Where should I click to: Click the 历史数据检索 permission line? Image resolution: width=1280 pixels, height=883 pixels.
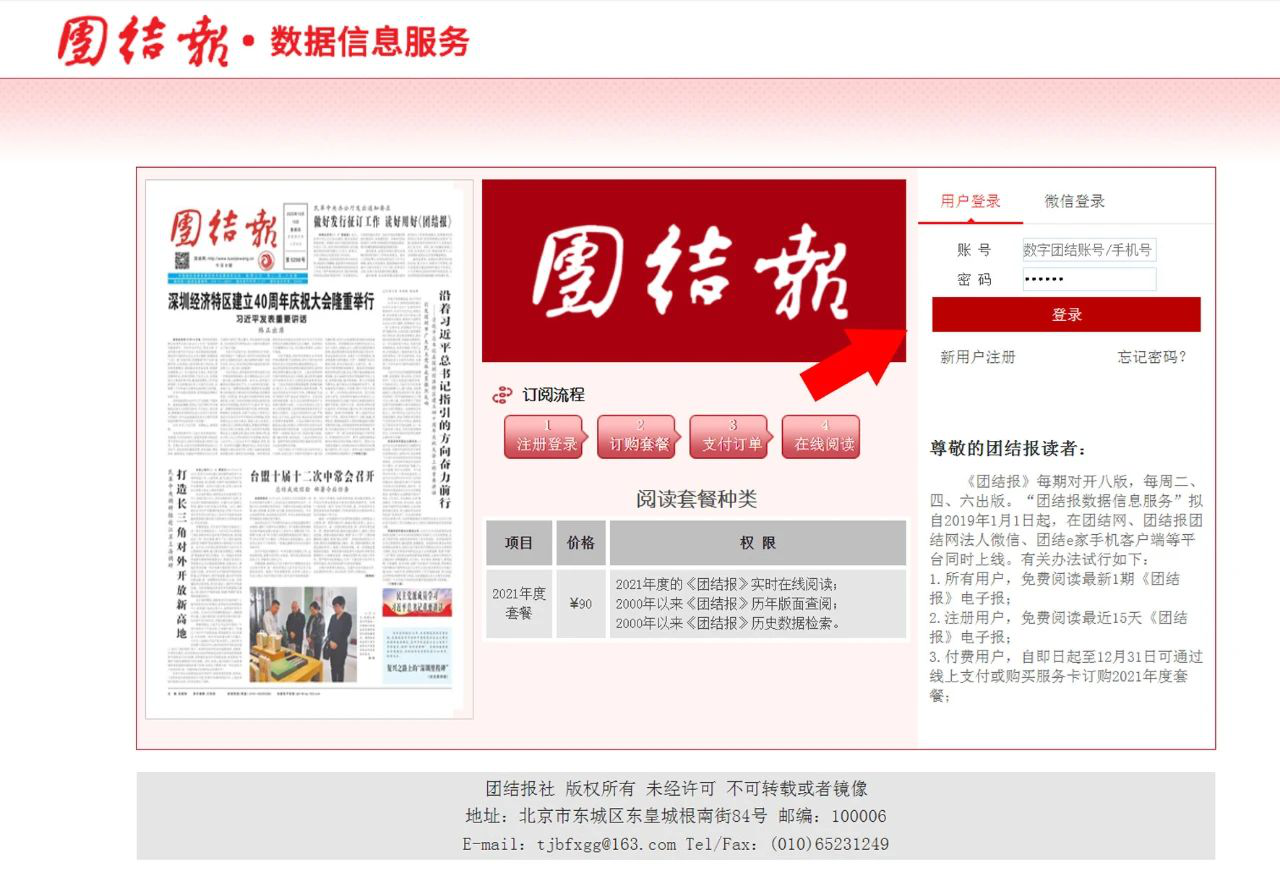(728, 622)
